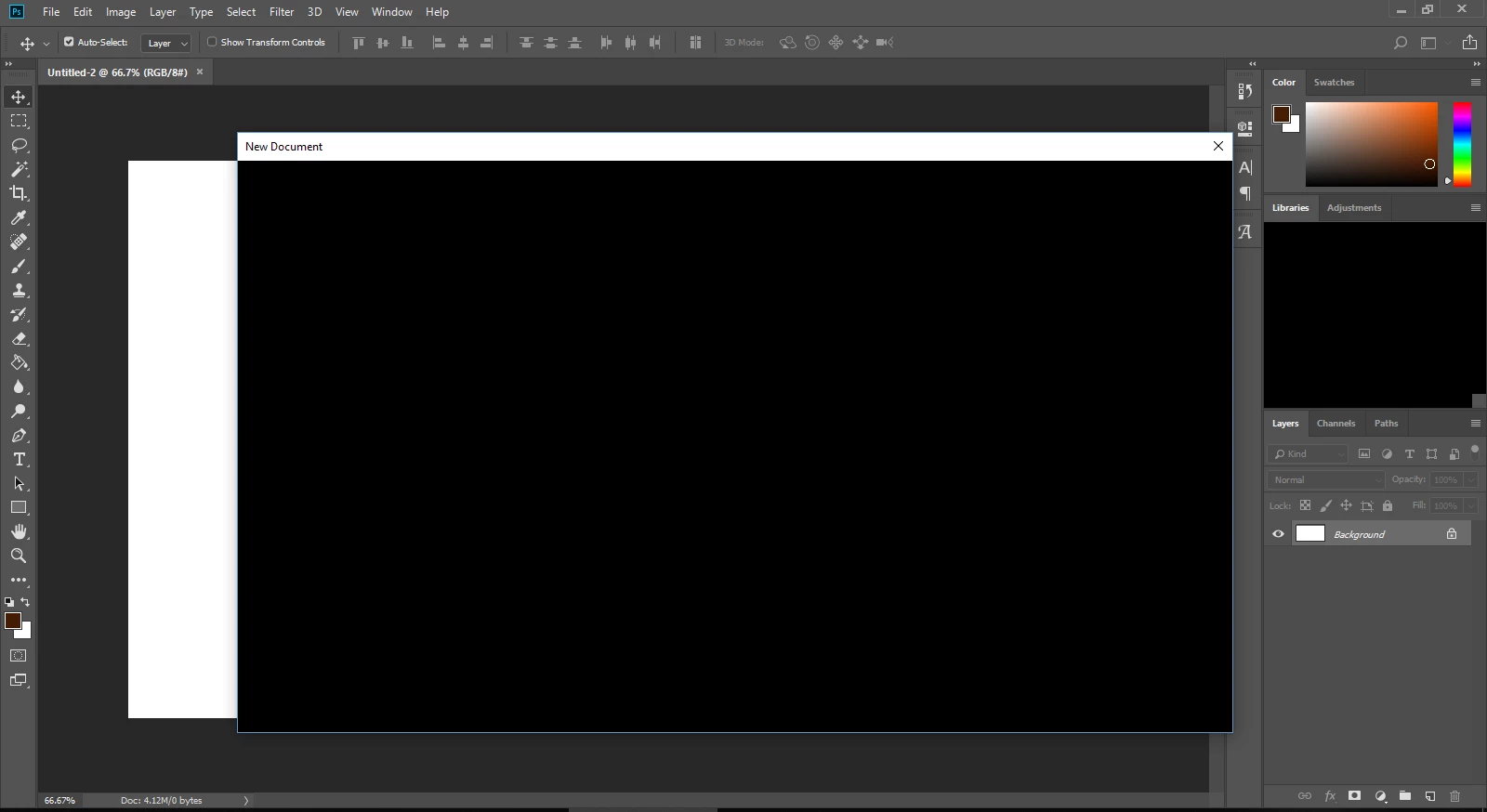Select the Paint Bucket tool

tap(19, 362)
